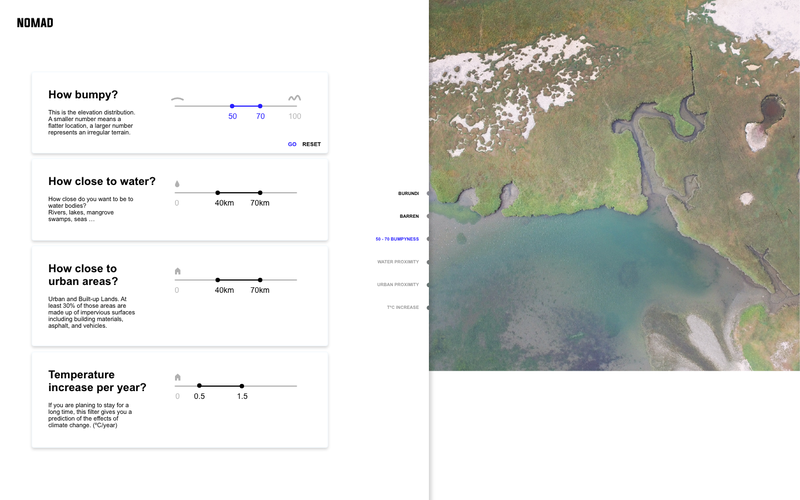Click the satellite landscape image
The height and width of the screenshot is (500, 800).
click(614, 185)
